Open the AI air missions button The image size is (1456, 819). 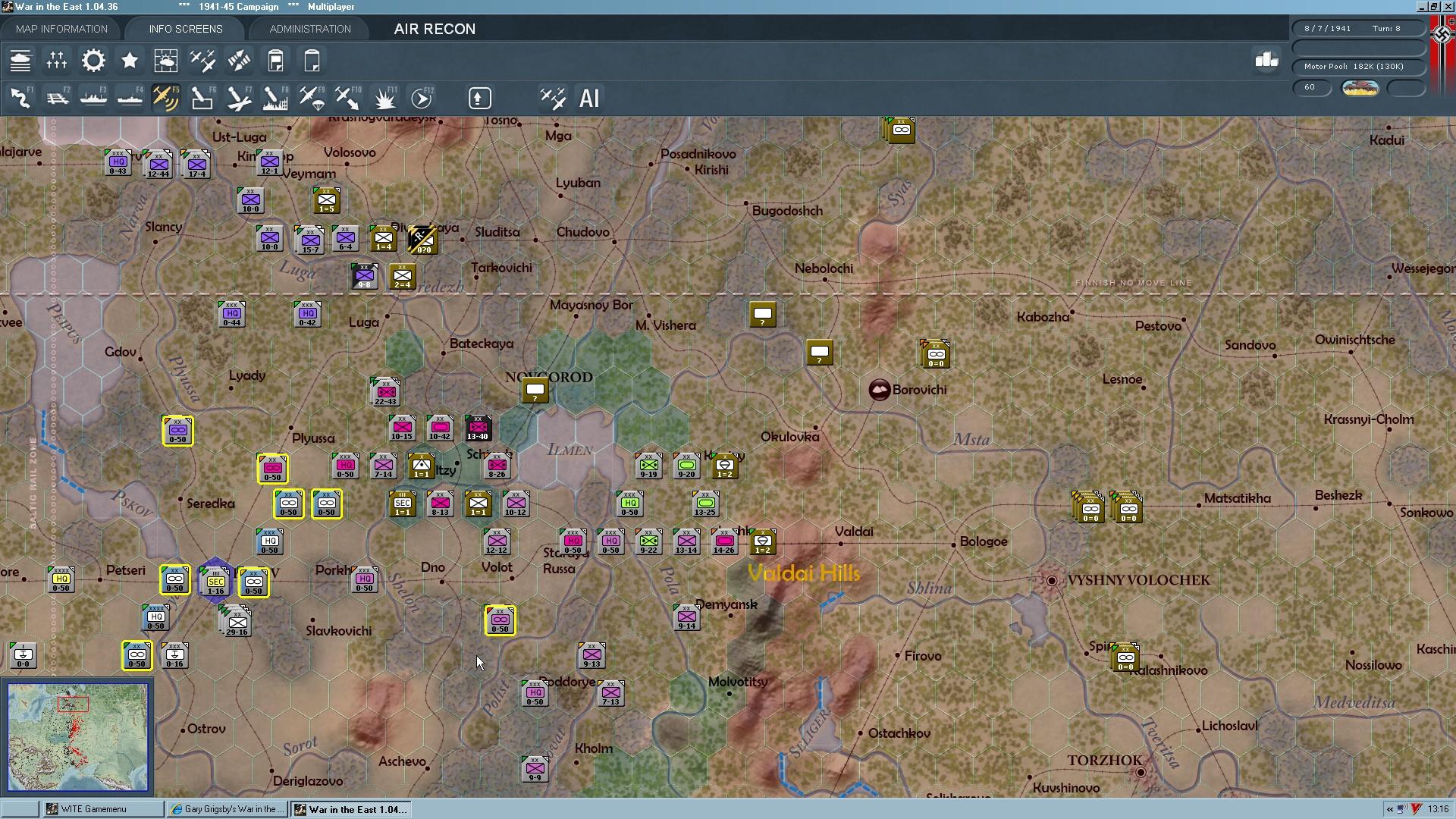point(589,99)
